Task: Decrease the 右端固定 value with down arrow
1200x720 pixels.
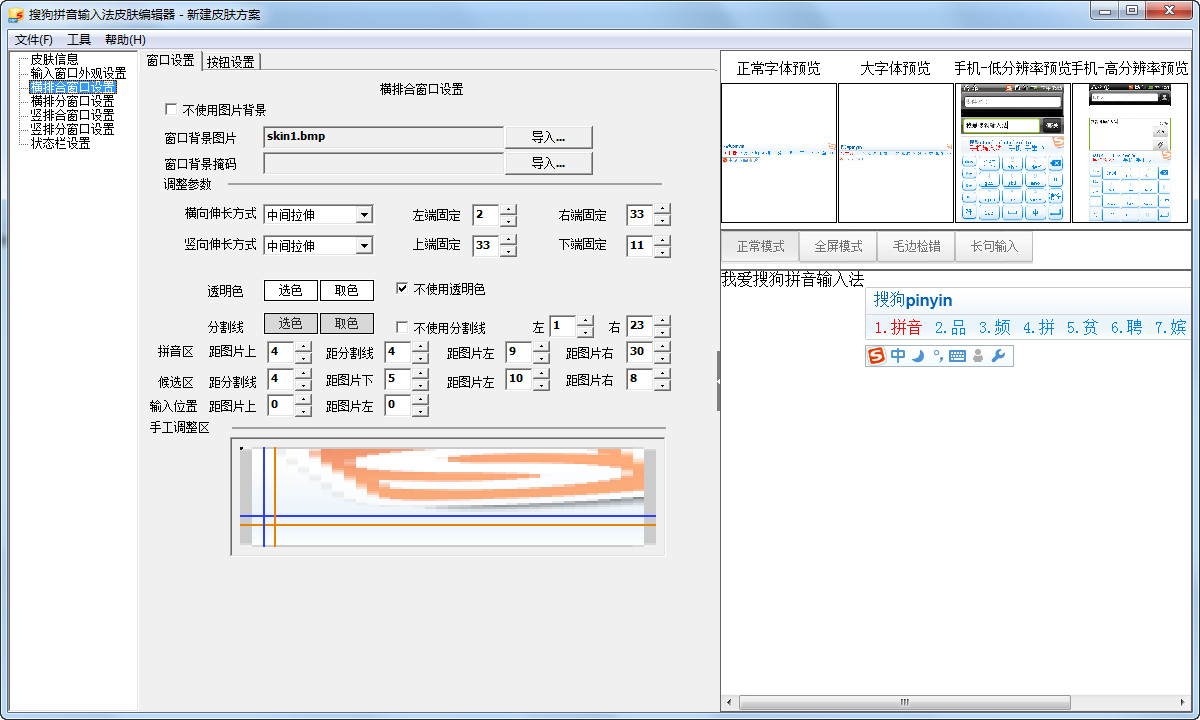Action: coord(662,220)
